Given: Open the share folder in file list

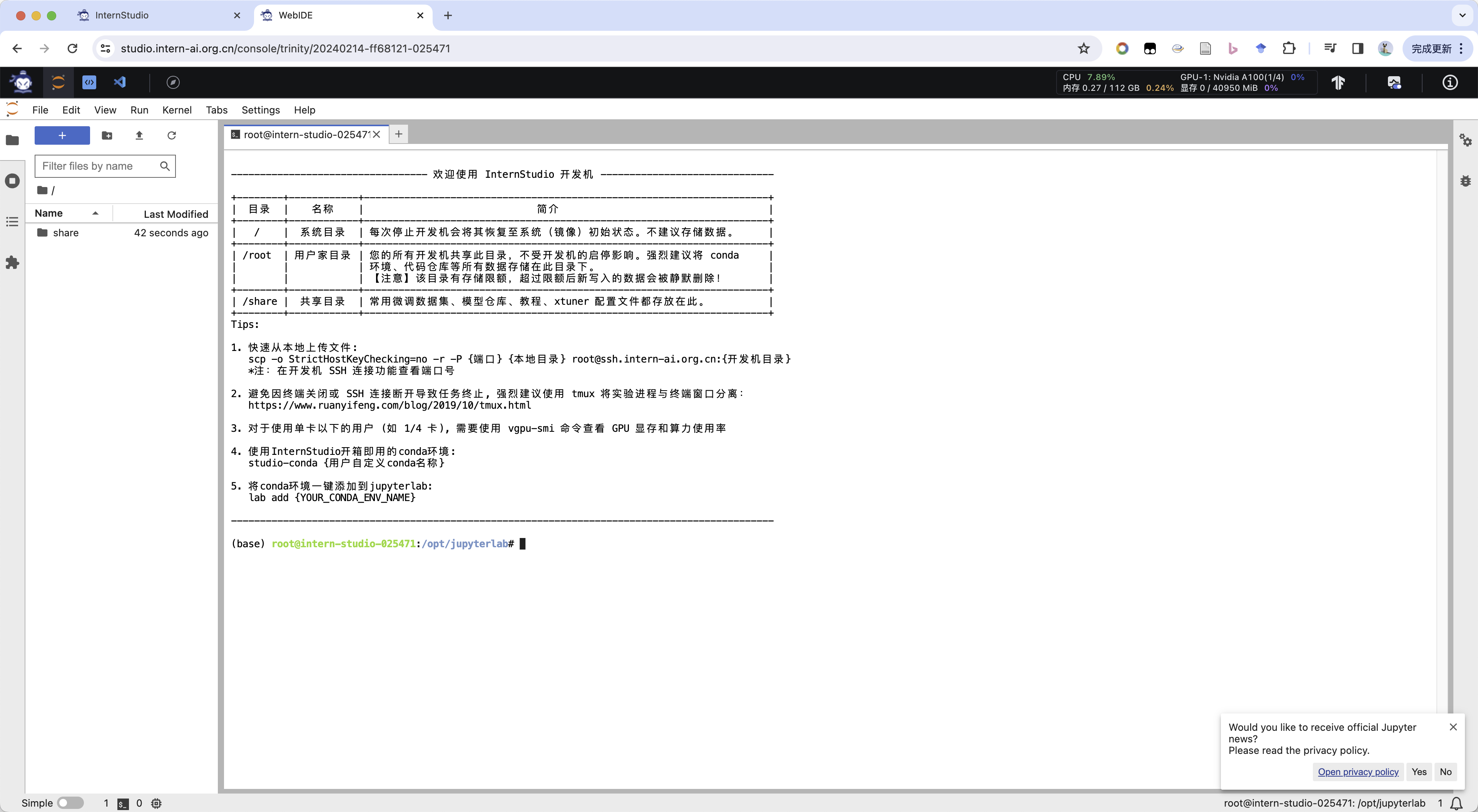Looking at the screenshot, I should [x=65, y=233].
